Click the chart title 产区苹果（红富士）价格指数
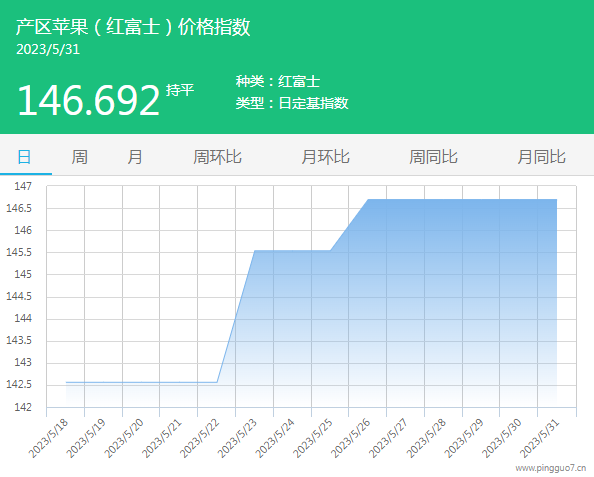The image size is (594, 477). point(133,27)
